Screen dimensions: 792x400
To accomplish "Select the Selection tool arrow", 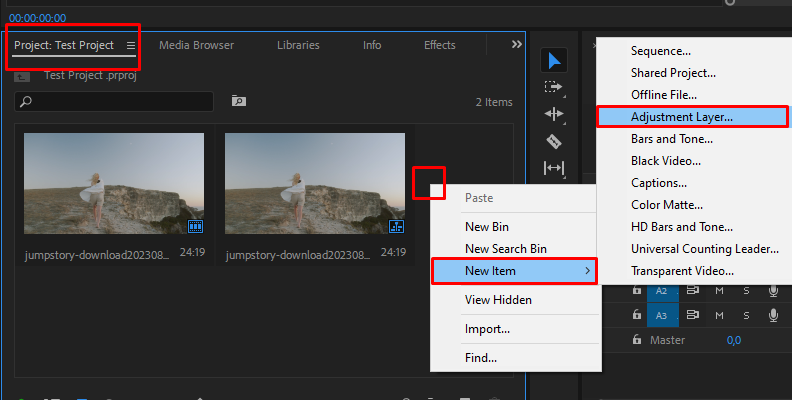I will click(554, 60).
